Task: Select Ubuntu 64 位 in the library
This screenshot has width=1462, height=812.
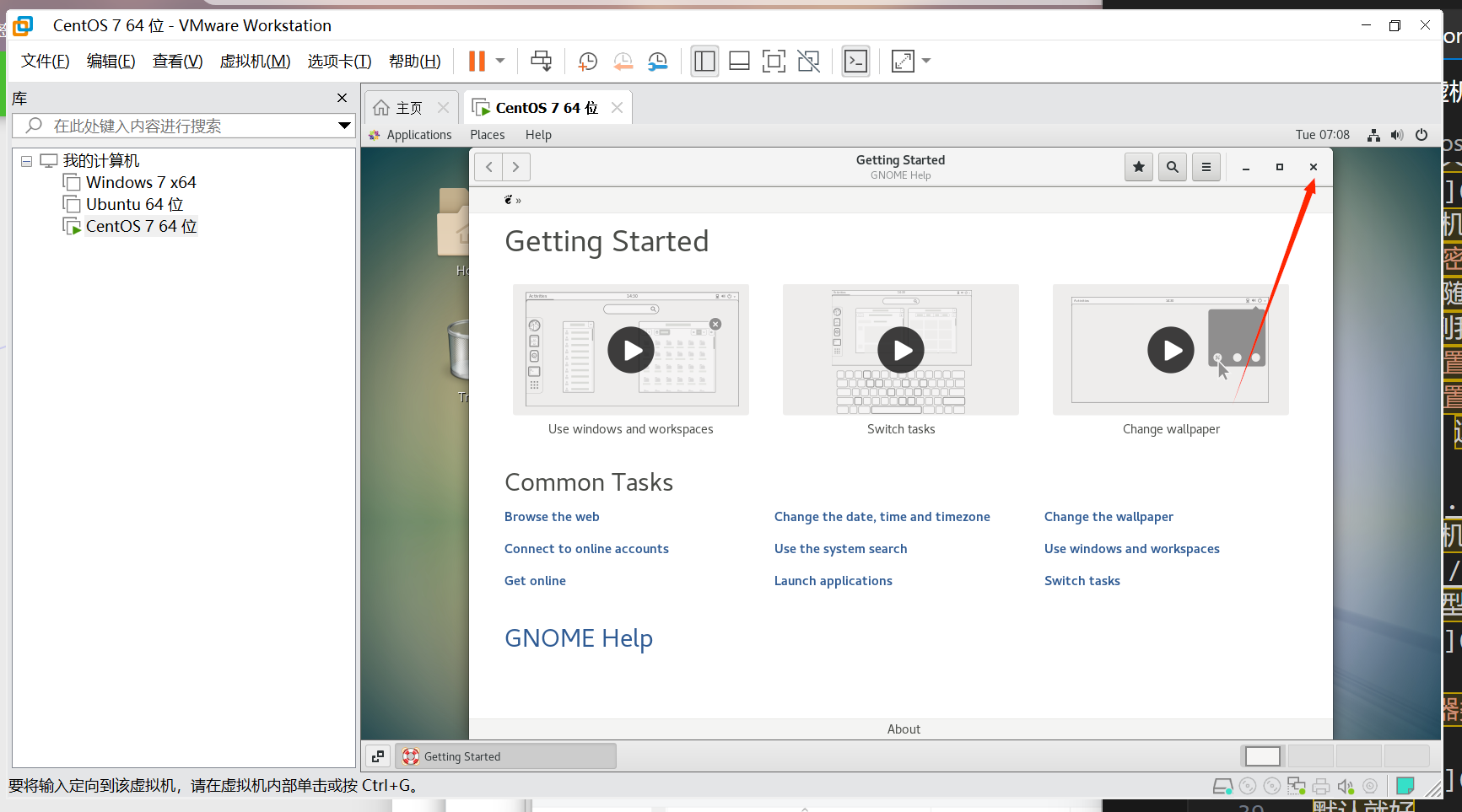Action: tap(134, 204)
